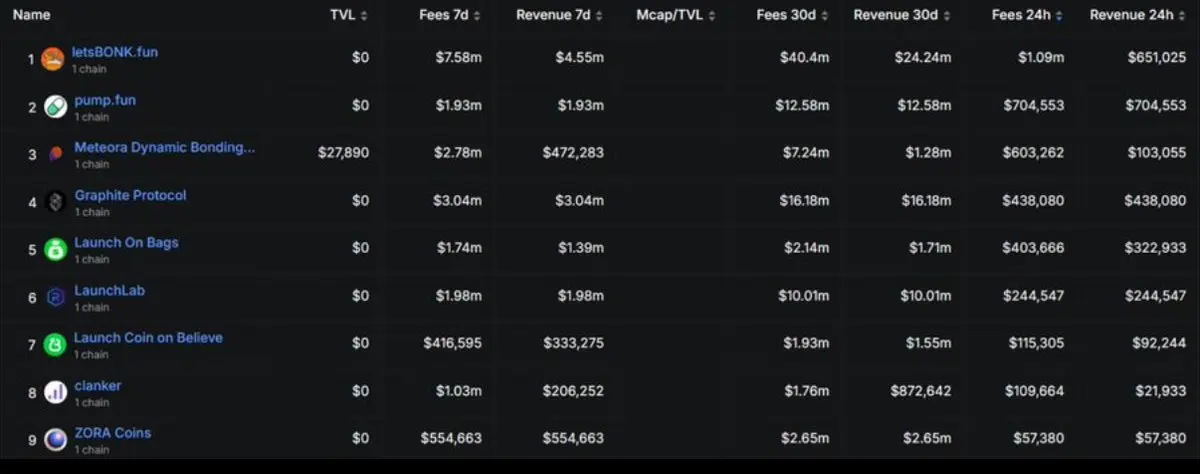Click the Launch On Bags green icon

point(56,250)
